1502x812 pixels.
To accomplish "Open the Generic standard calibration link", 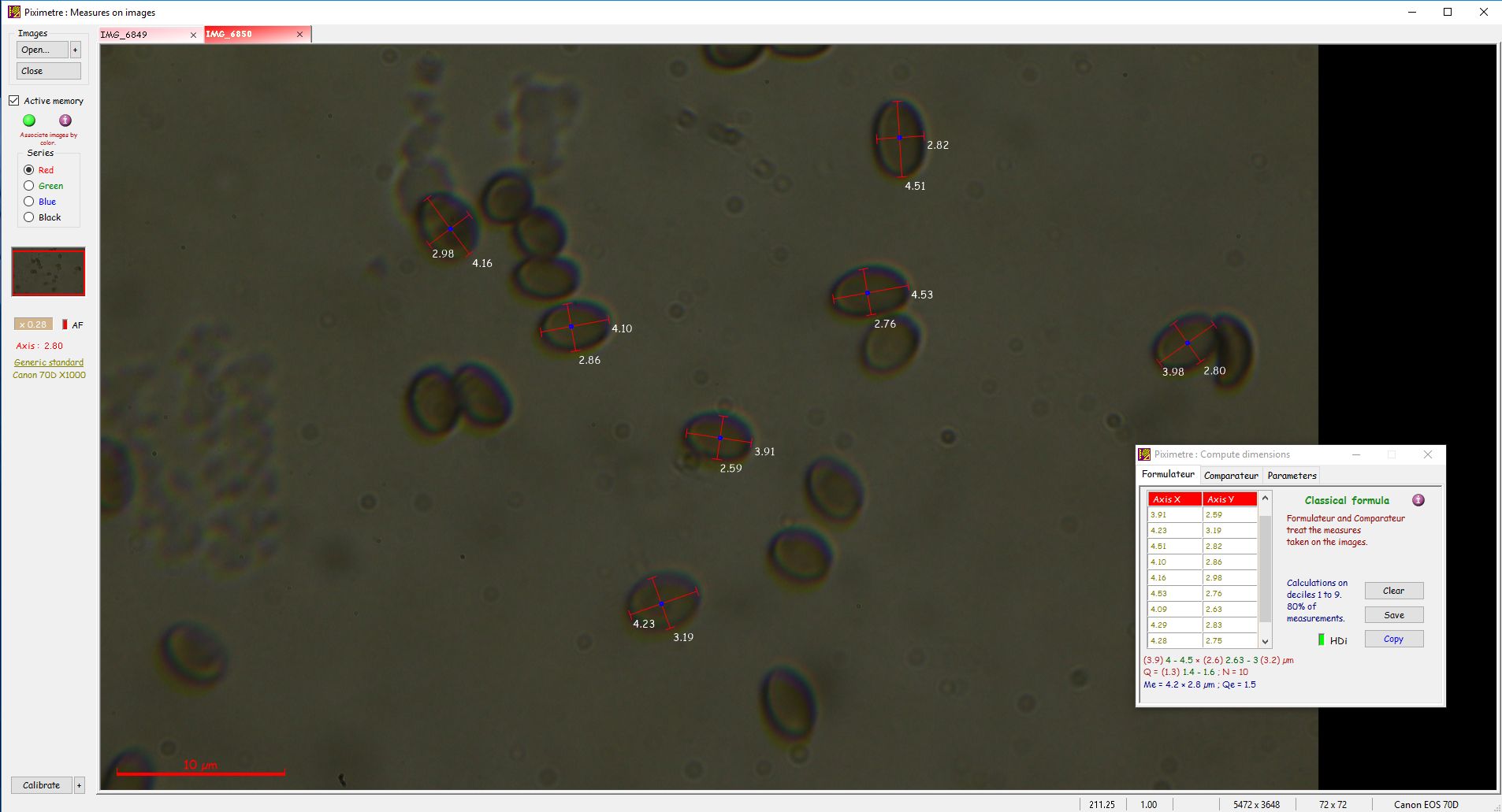I will (x=49, y=362).
